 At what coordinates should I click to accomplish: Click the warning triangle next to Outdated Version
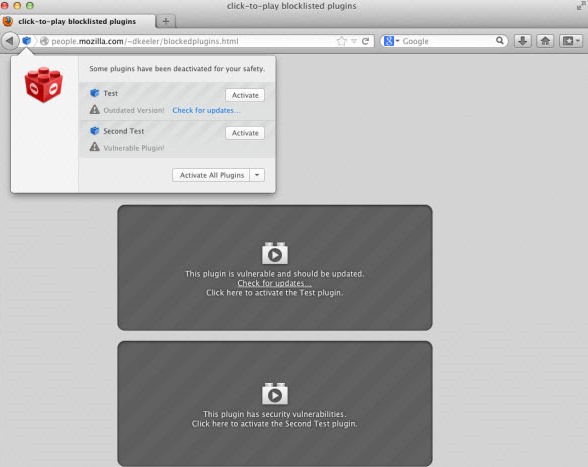[x=94, y=110]
